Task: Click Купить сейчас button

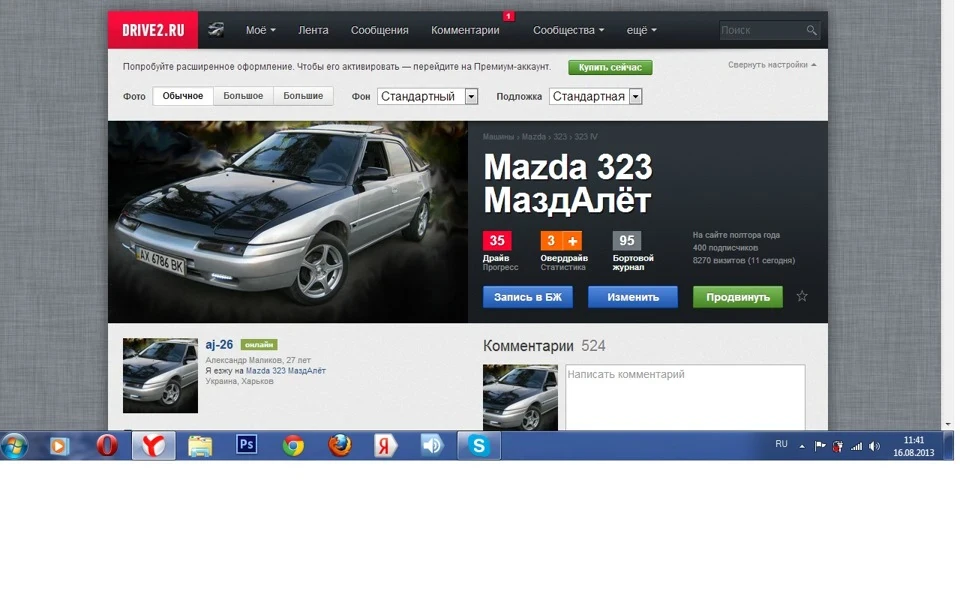Action: click(610, 67)
